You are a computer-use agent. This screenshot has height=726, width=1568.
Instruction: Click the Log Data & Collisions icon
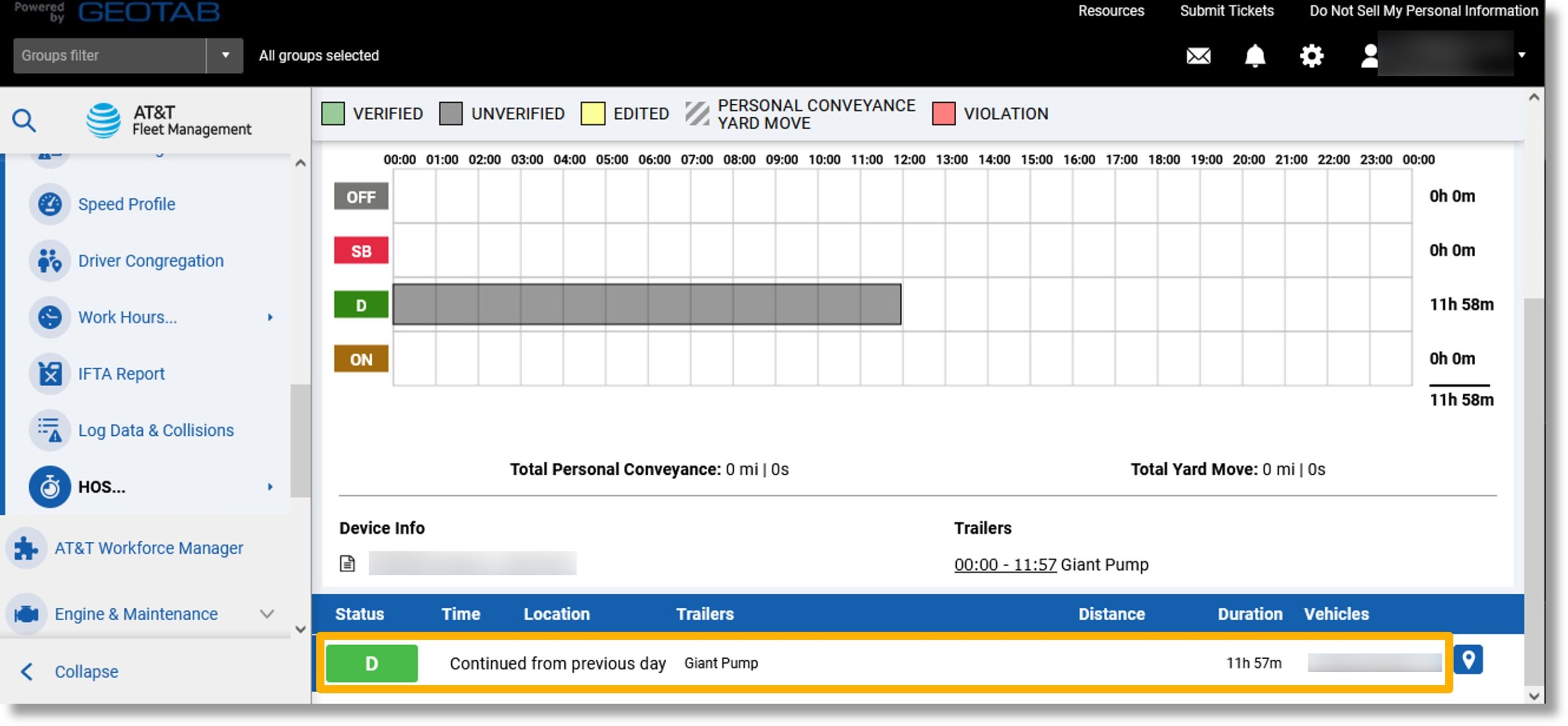[50, 430]
